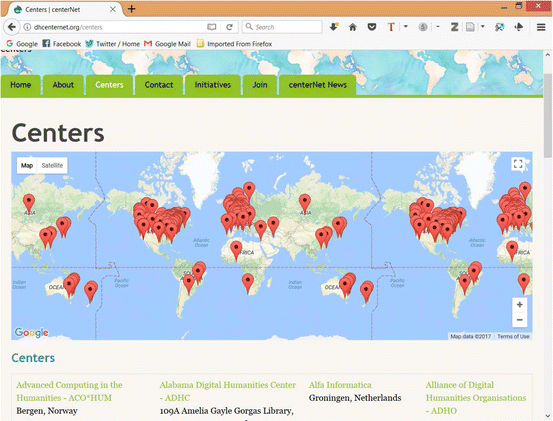Open dropdown arrow next to red T icon
This screenshot has height=421, width=553.
[x=406, y=26]
